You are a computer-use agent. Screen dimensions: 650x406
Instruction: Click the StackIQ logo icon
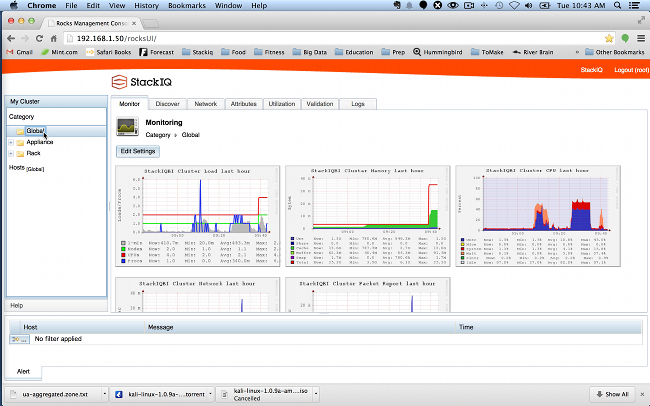point(119,82)
